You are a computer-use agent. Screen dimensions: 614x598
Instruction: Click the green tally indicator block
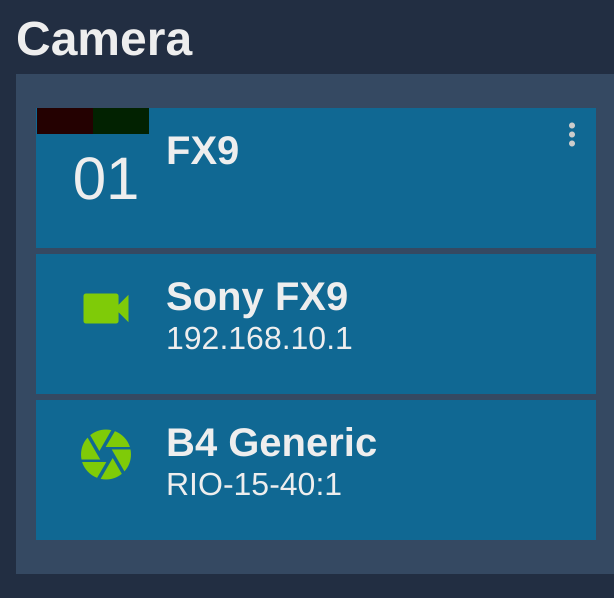[x=121, y=121]
